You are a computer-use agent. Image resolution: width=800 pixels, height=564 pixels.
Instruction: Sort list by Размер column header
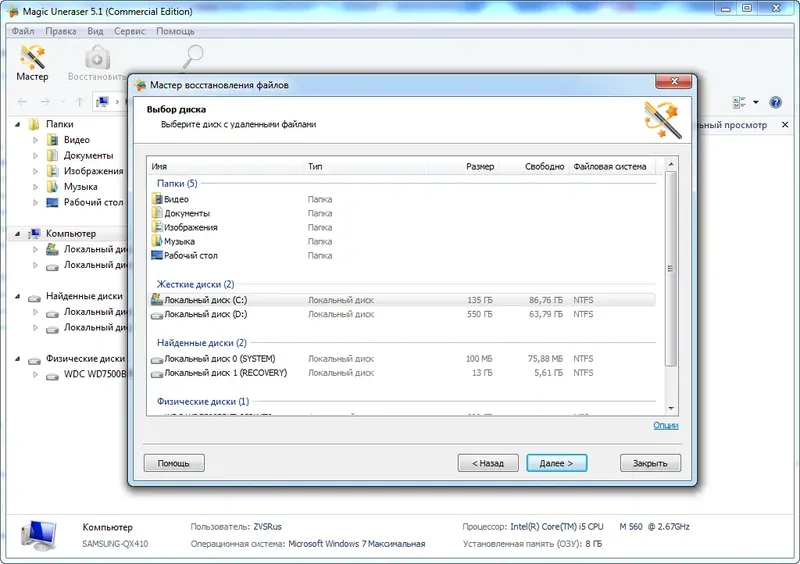[463, 166]
